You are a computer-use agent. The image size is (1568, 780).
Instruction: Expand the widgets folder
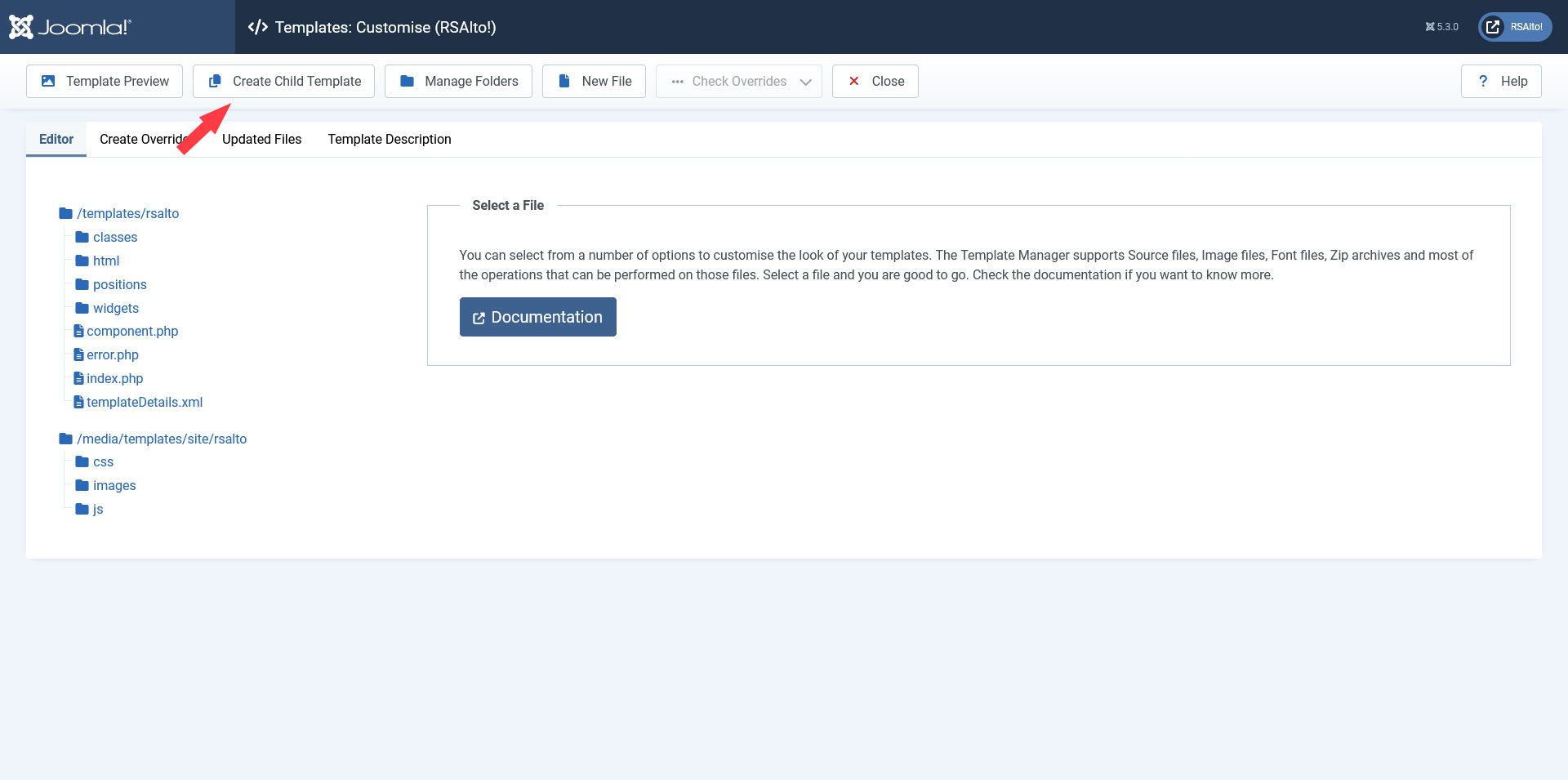(116, 308)
